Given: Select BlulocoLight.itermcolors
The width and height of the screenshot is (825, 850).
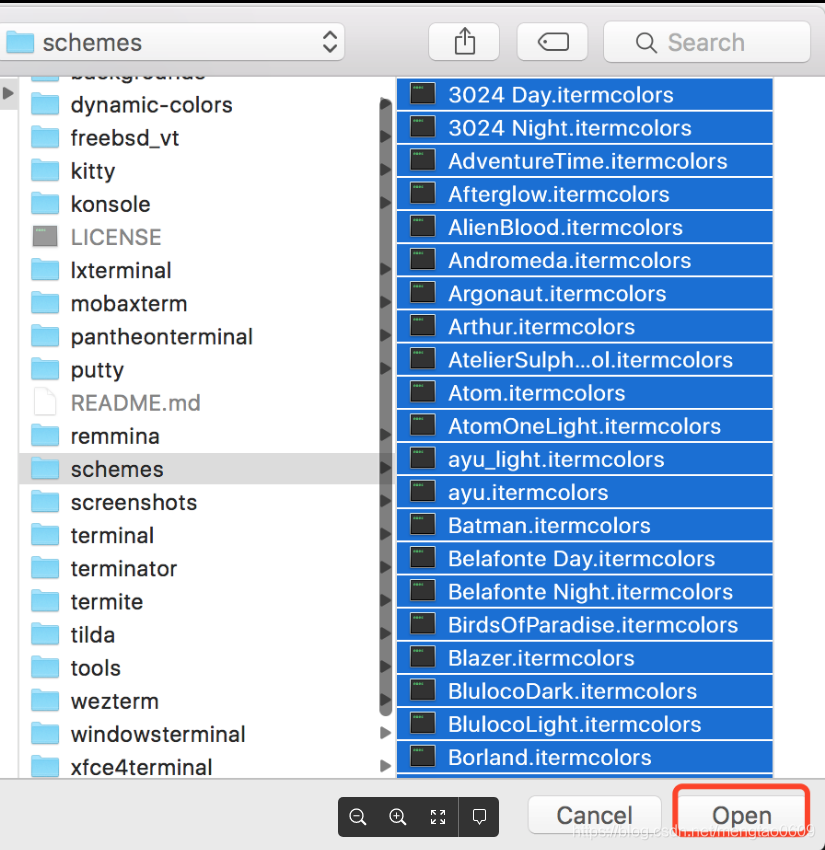Looking at the screenshot, I should (585, 724).
